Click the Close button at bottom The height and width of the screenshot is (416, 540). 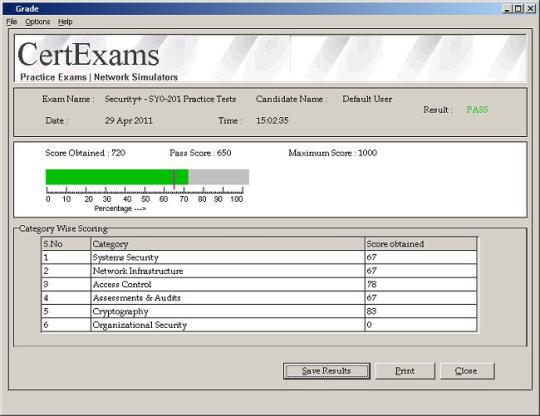(467, 371)
